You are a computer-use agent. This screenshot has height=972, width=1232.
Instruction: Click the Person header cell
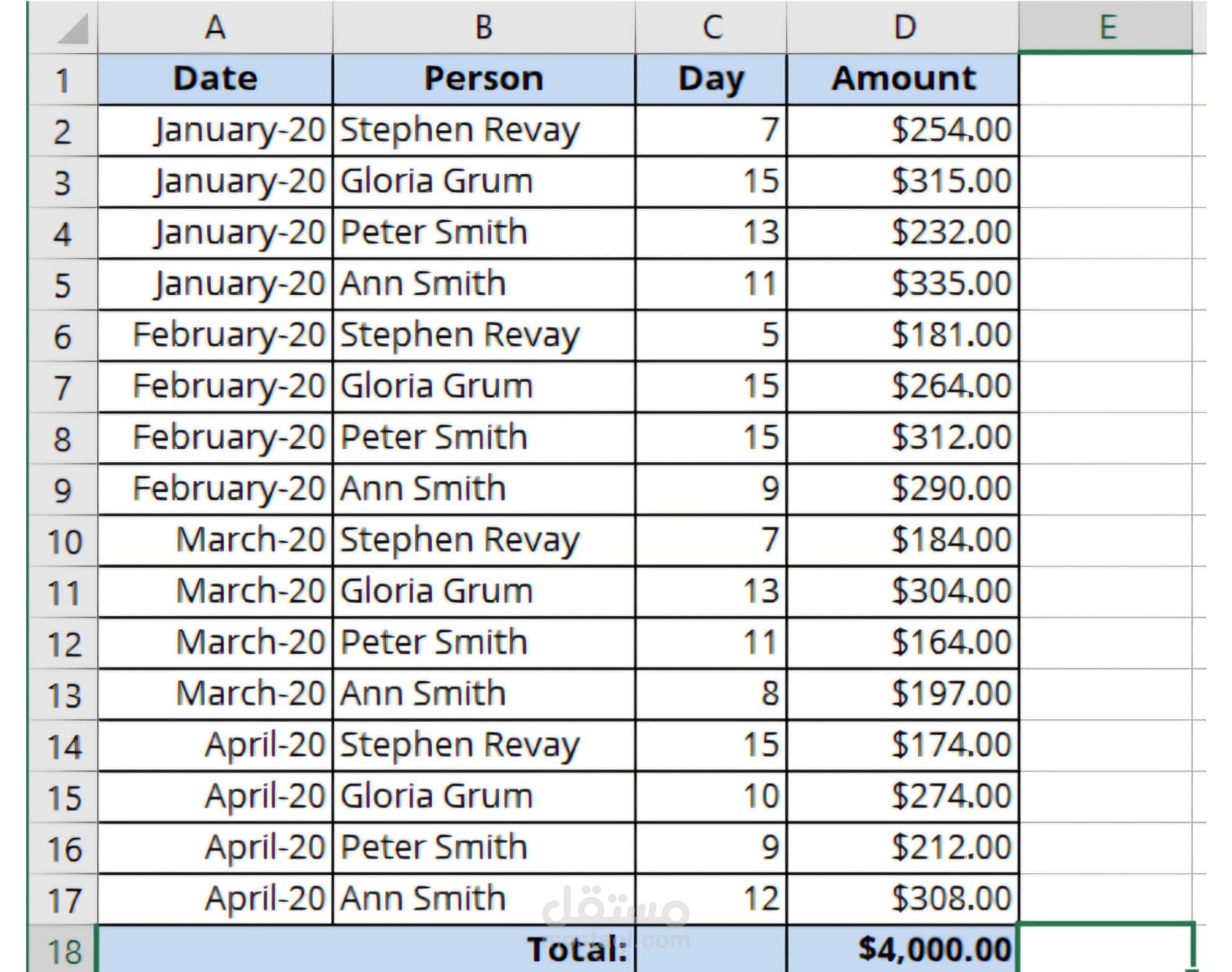pyautogui.click(x=483, y=79)
